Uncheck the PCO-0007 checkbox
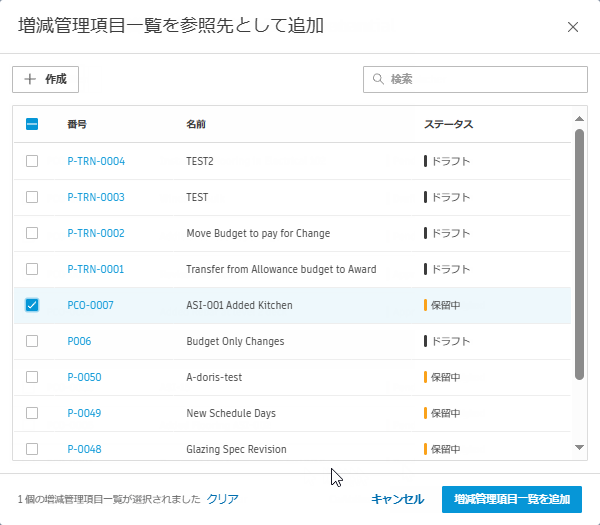The image size is (600, 525). tap(32, 305)
